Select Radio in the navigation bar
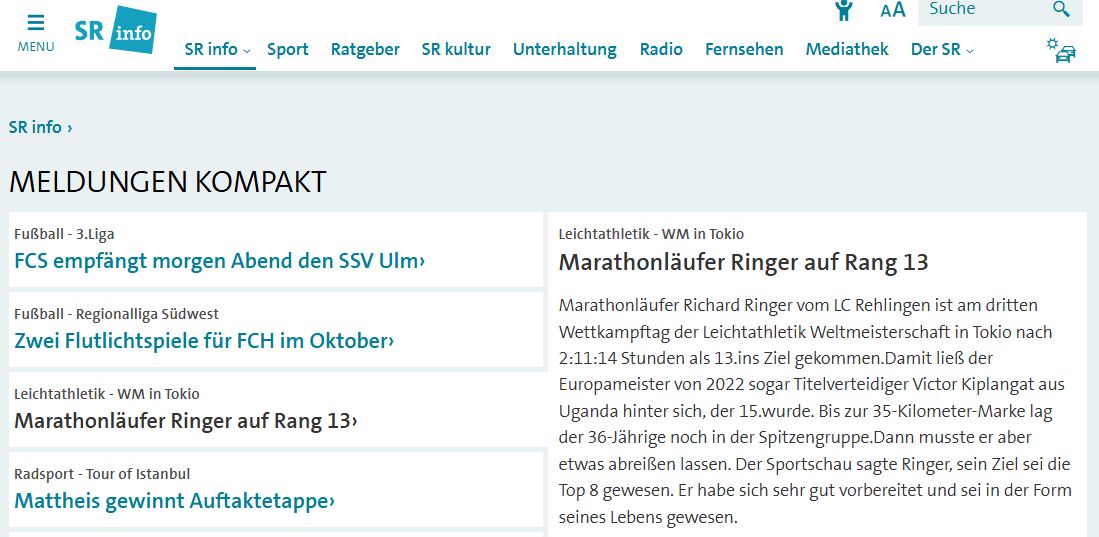 tap(661, 50)
